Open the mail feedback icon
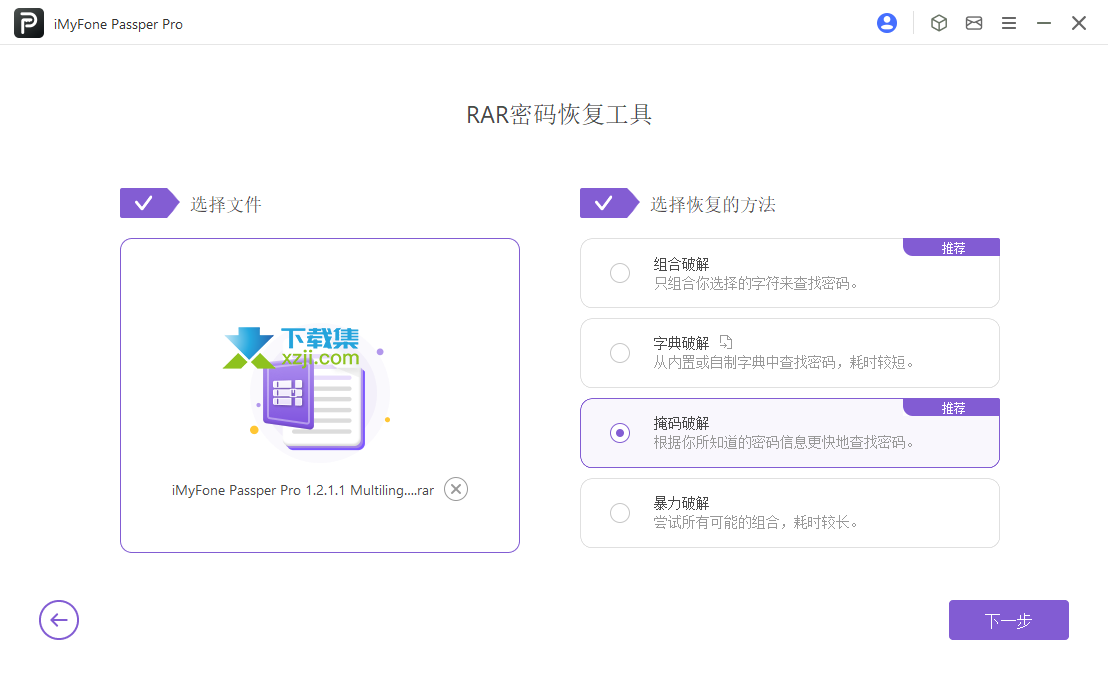This screenshot has height=678, width=1108. (974, 23)
